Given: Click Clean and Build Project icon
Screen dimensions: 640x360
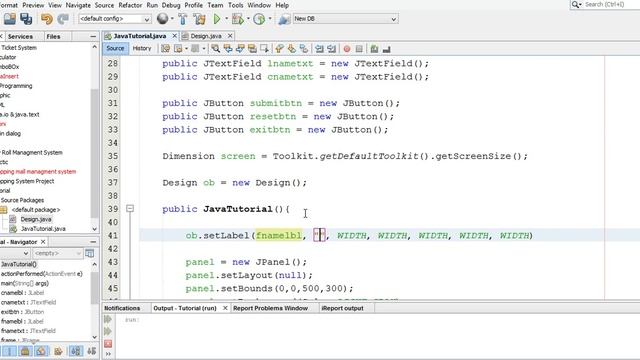Looking at the screenshot, I should pos(200,19).
